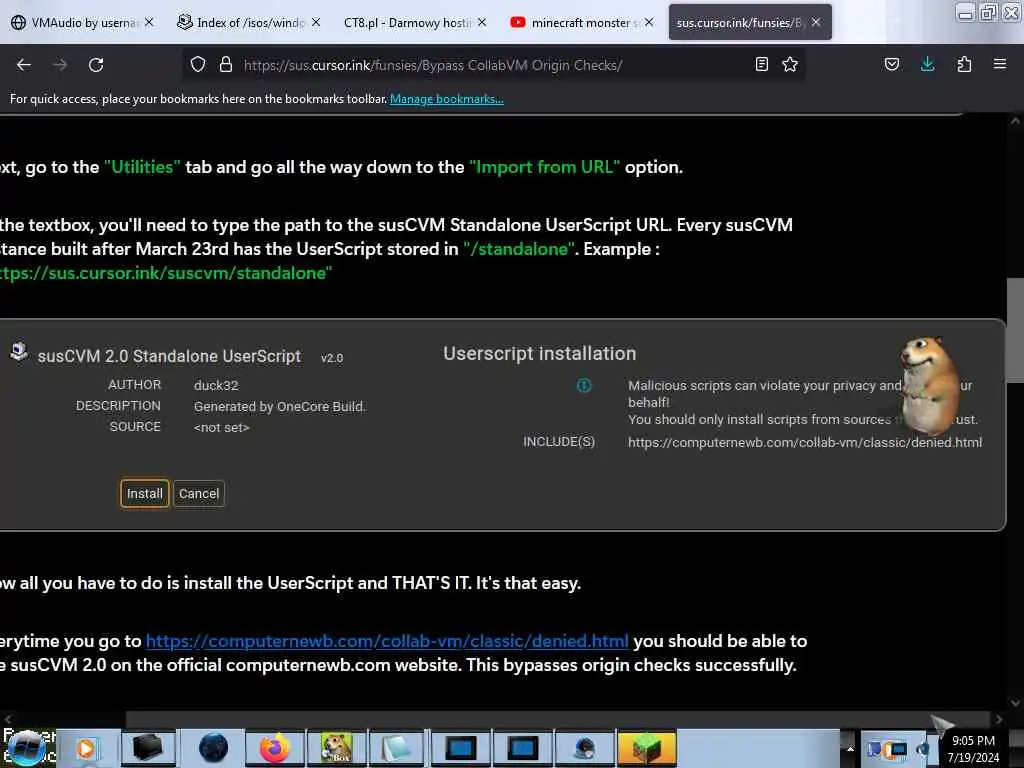The image size is (1024, 768).
Task: Open the hamster Box taskbar icon
Action: coord(336,748)
